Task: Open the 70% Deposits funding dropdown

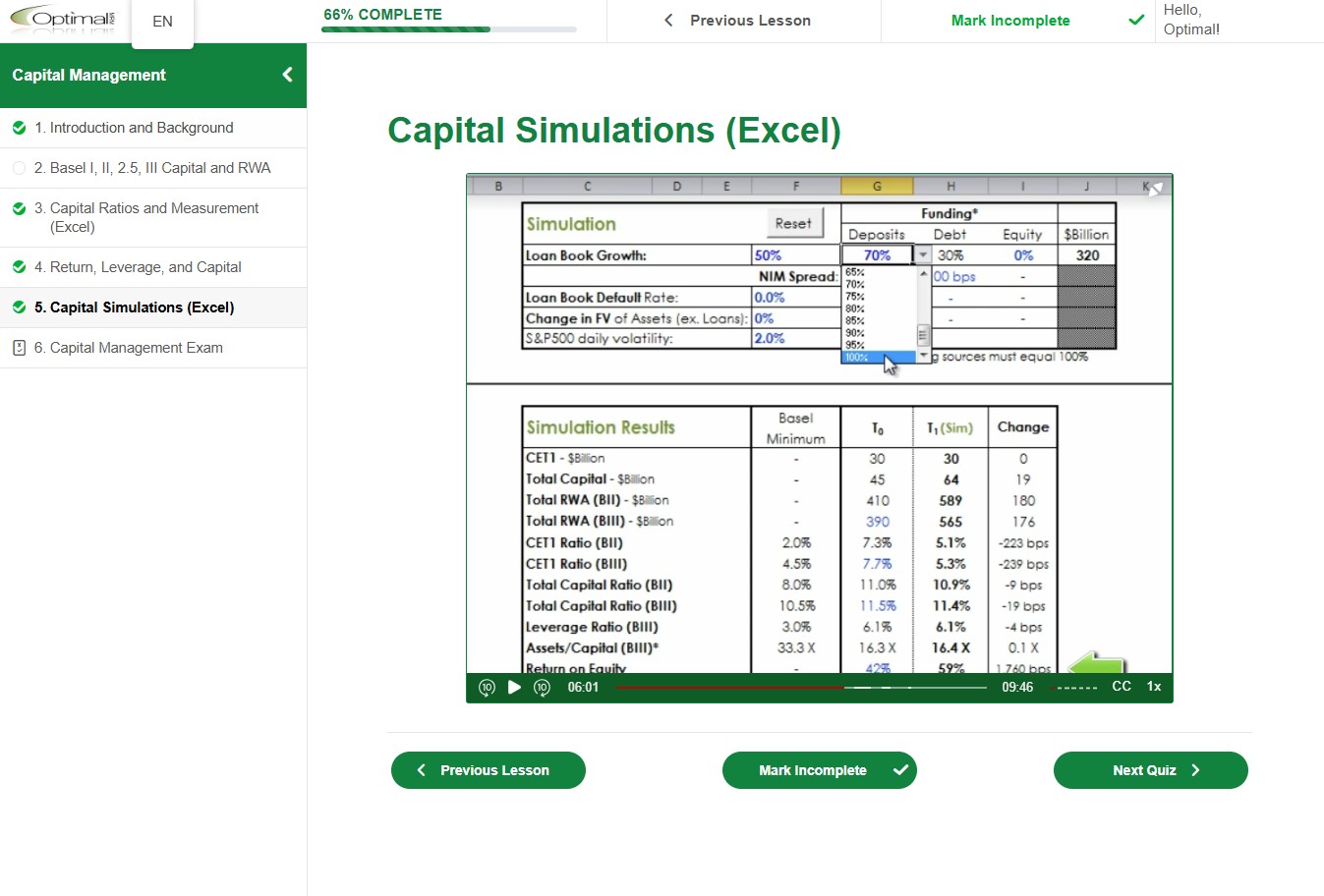Action: [922, 253]
